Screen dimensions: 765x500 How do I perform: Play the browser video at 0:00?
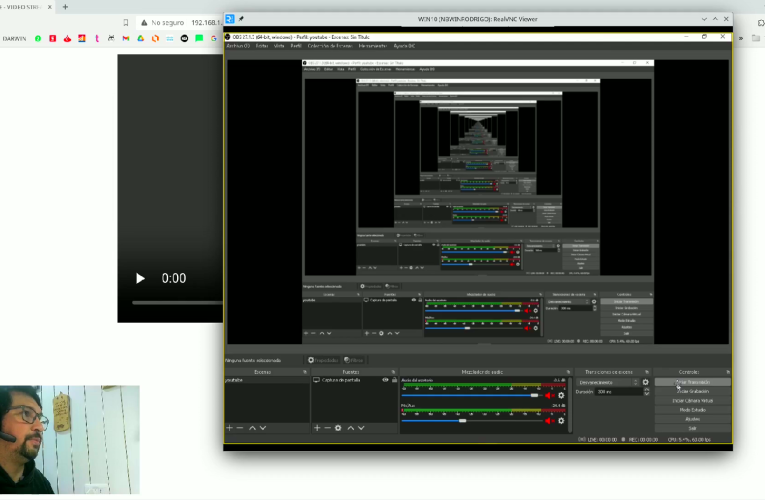tap(140, 279)
